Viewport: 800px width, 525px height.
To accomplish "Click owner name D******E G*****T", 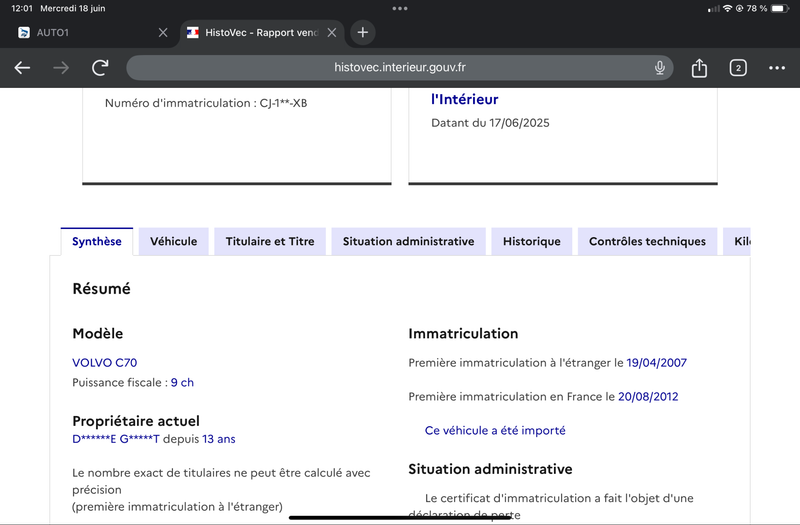I will pyautogui.click(x=116, y=439).
